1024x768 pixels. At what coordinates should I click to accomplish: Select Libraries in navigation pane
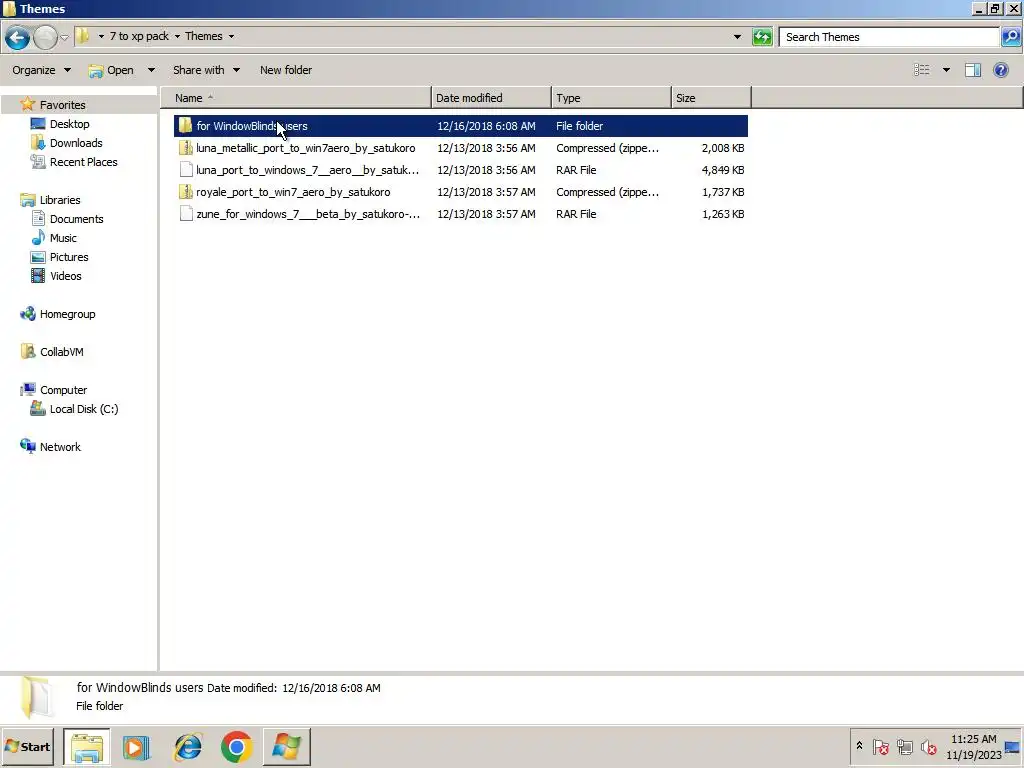pyautogui.click(x=59, y=200)
